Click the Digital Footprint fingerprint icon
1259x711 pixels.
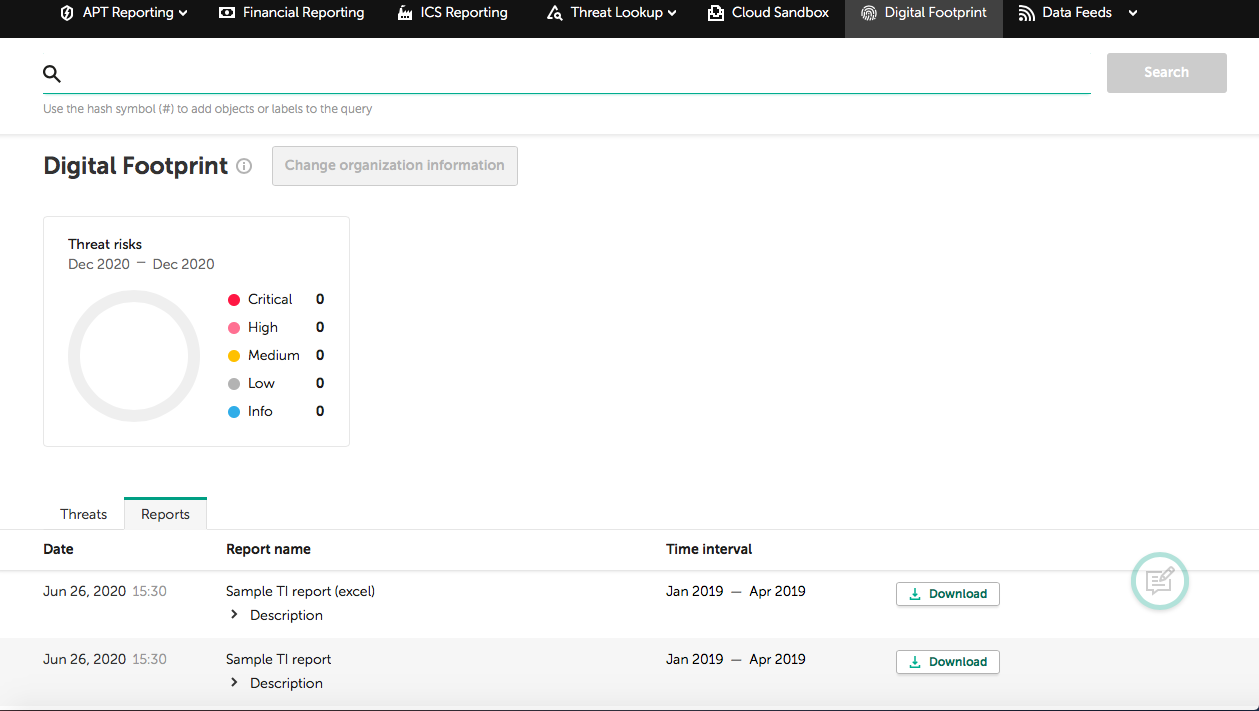point(869,14)
